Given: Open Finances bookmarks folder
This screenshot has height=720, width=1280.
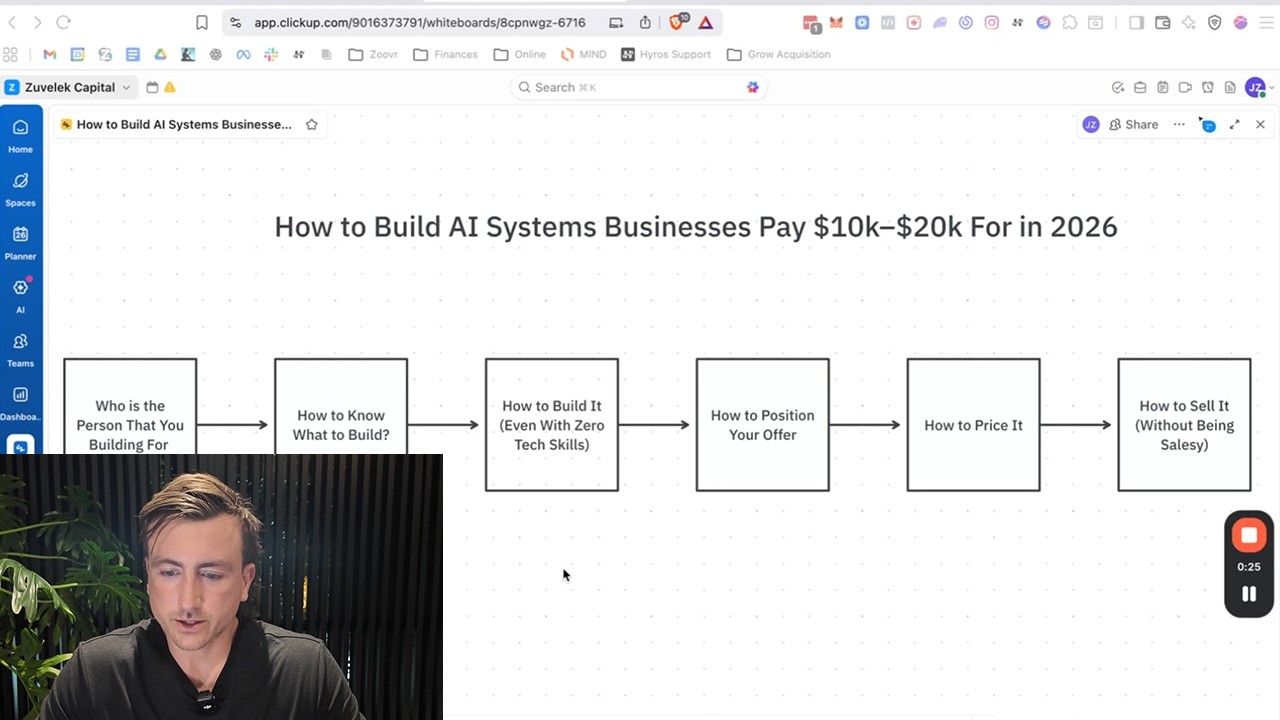Looking at the screenshot, I should pos(445,54).
